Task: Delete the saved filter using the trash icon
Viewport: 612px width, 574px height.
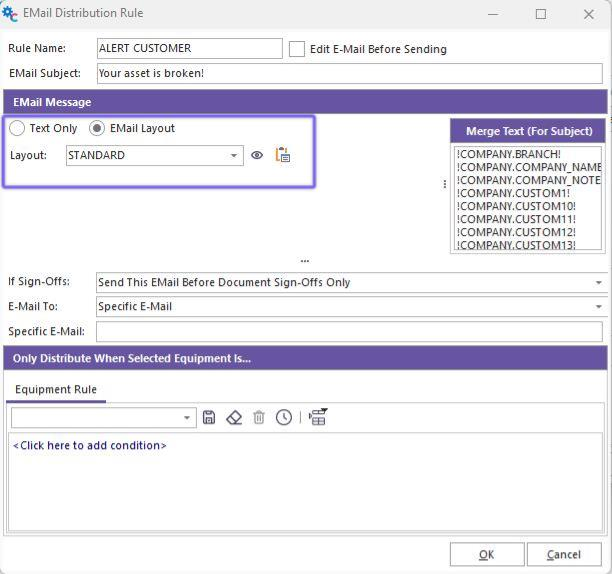Action: click(259, 417)
